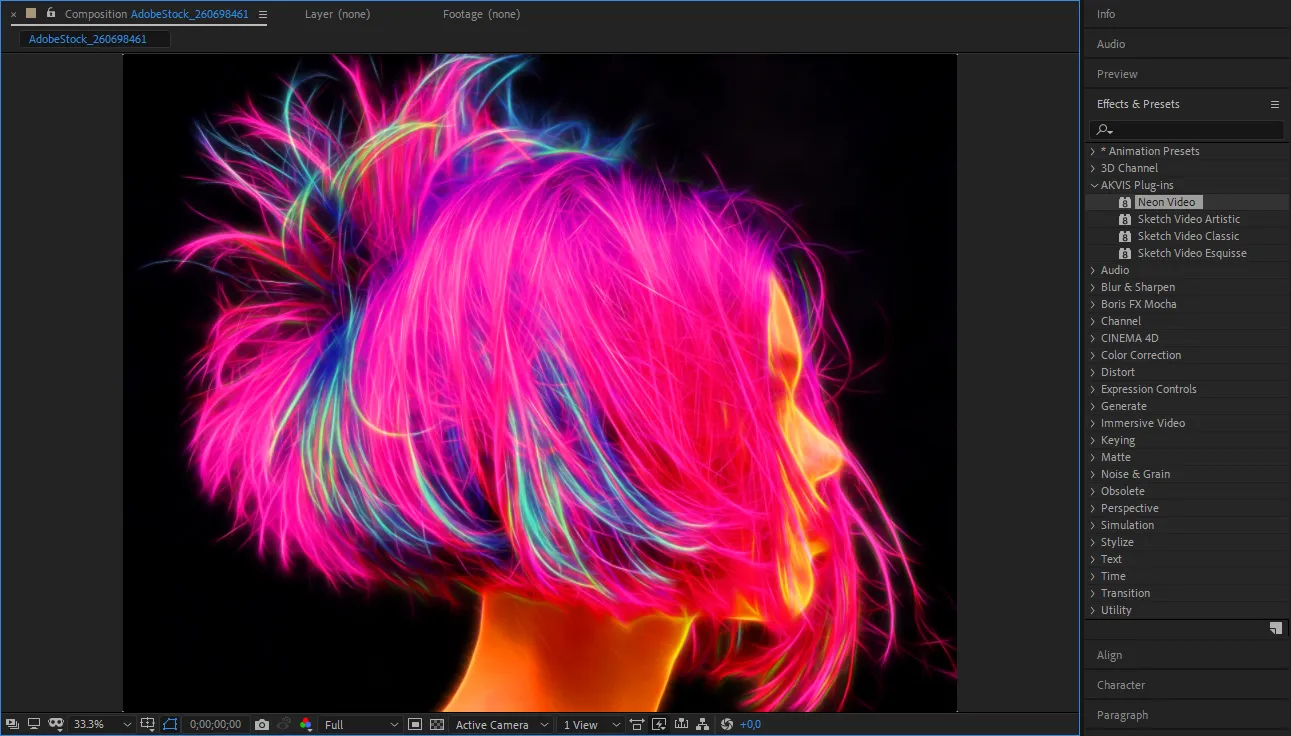Open the Composition panel hamburger menu
The height and width of the screenshot is (736, 1291).
[262, 14]
